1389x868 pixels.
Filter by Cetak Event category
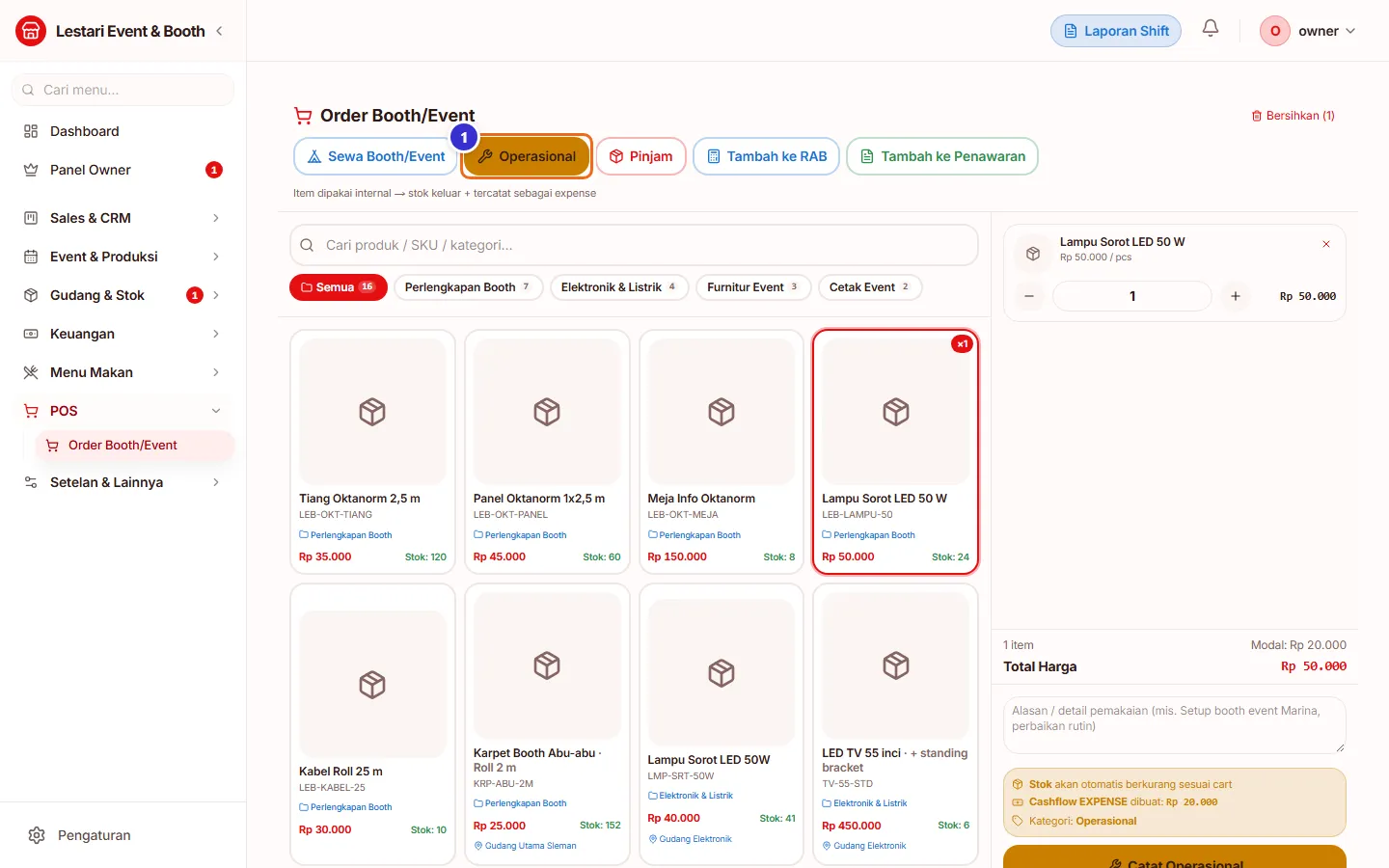870,287
